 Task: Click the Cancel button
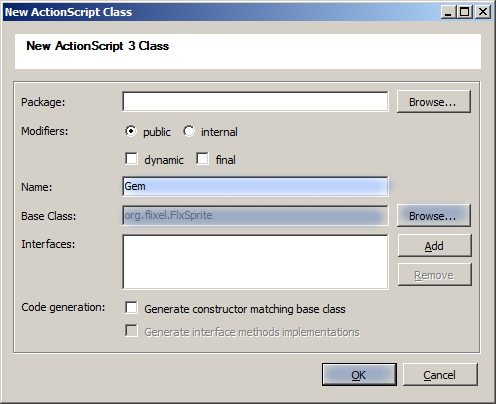[440, 375]
